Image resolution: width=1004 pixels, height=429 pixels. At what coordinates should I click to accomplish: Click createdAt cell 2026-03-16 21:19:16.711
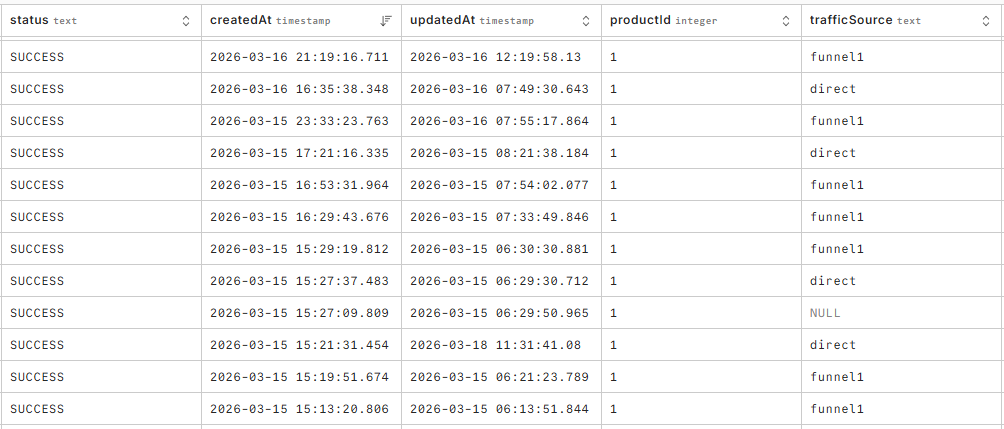click(x=299, y=57)
